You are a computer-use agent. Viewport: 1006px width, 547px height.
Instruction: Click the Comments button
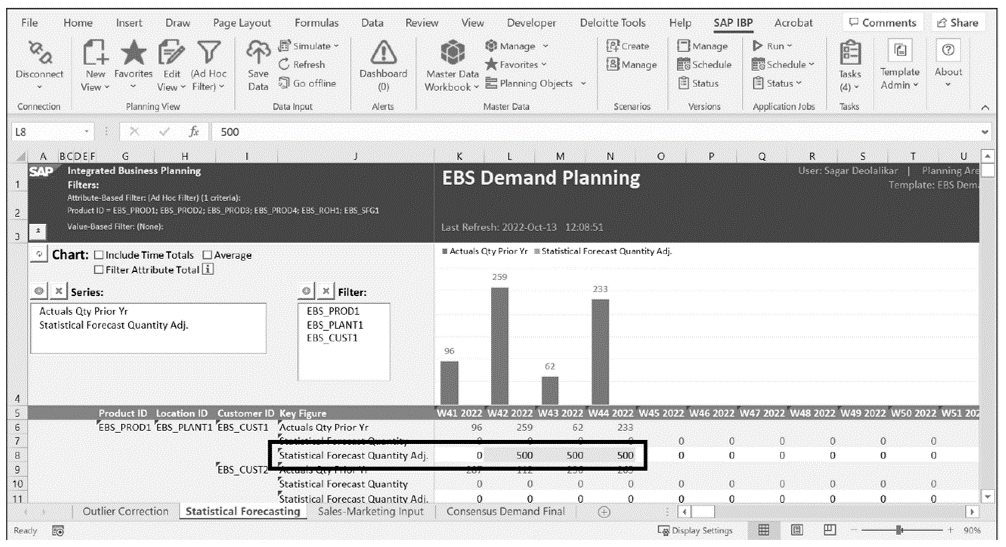[883, 22]
